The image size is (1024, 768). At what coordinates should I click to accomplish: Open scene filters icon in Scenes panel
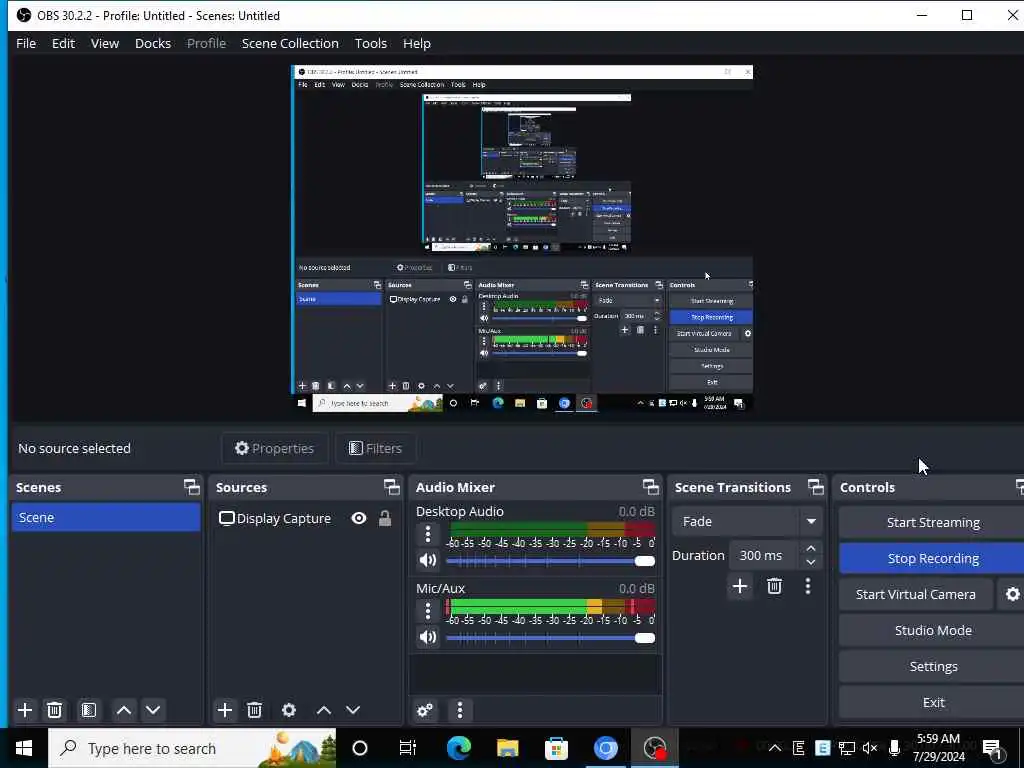tap(89, 710)
